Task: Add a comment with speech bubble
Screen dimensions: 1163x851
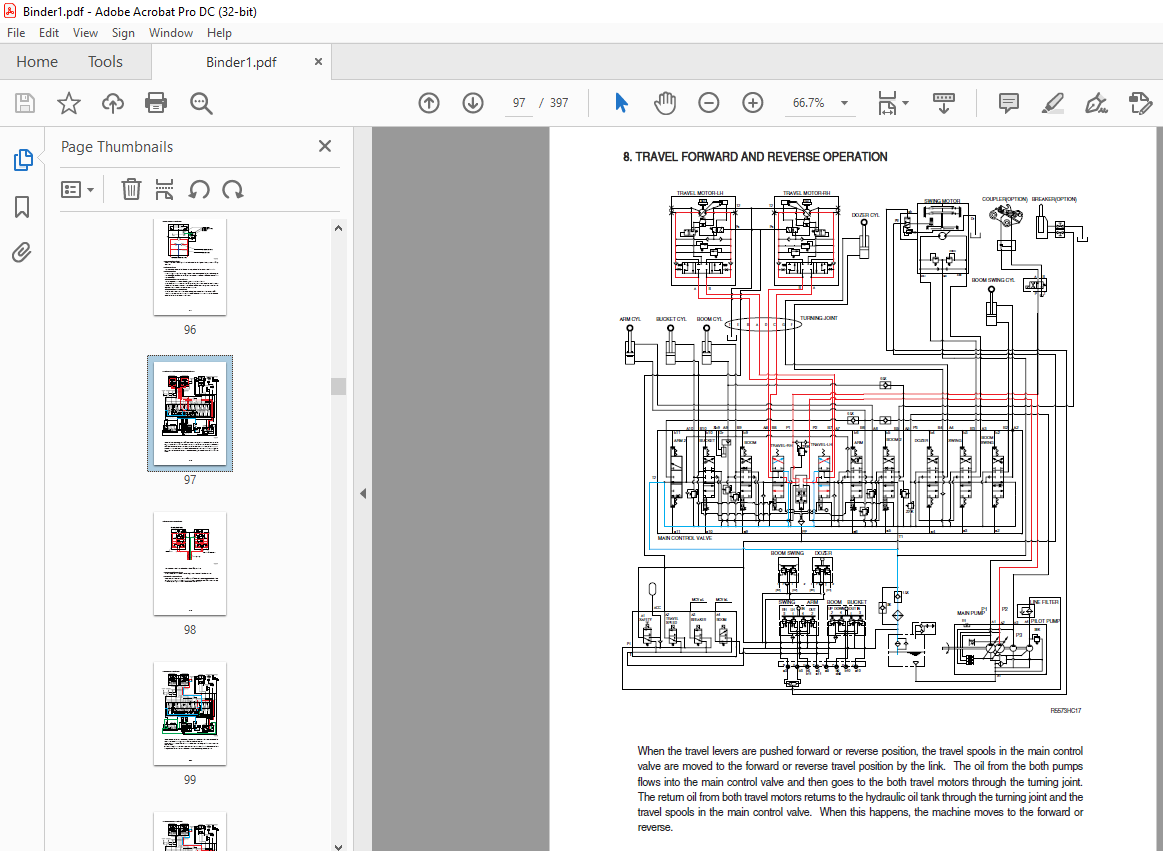Action: click(1008, 103)
